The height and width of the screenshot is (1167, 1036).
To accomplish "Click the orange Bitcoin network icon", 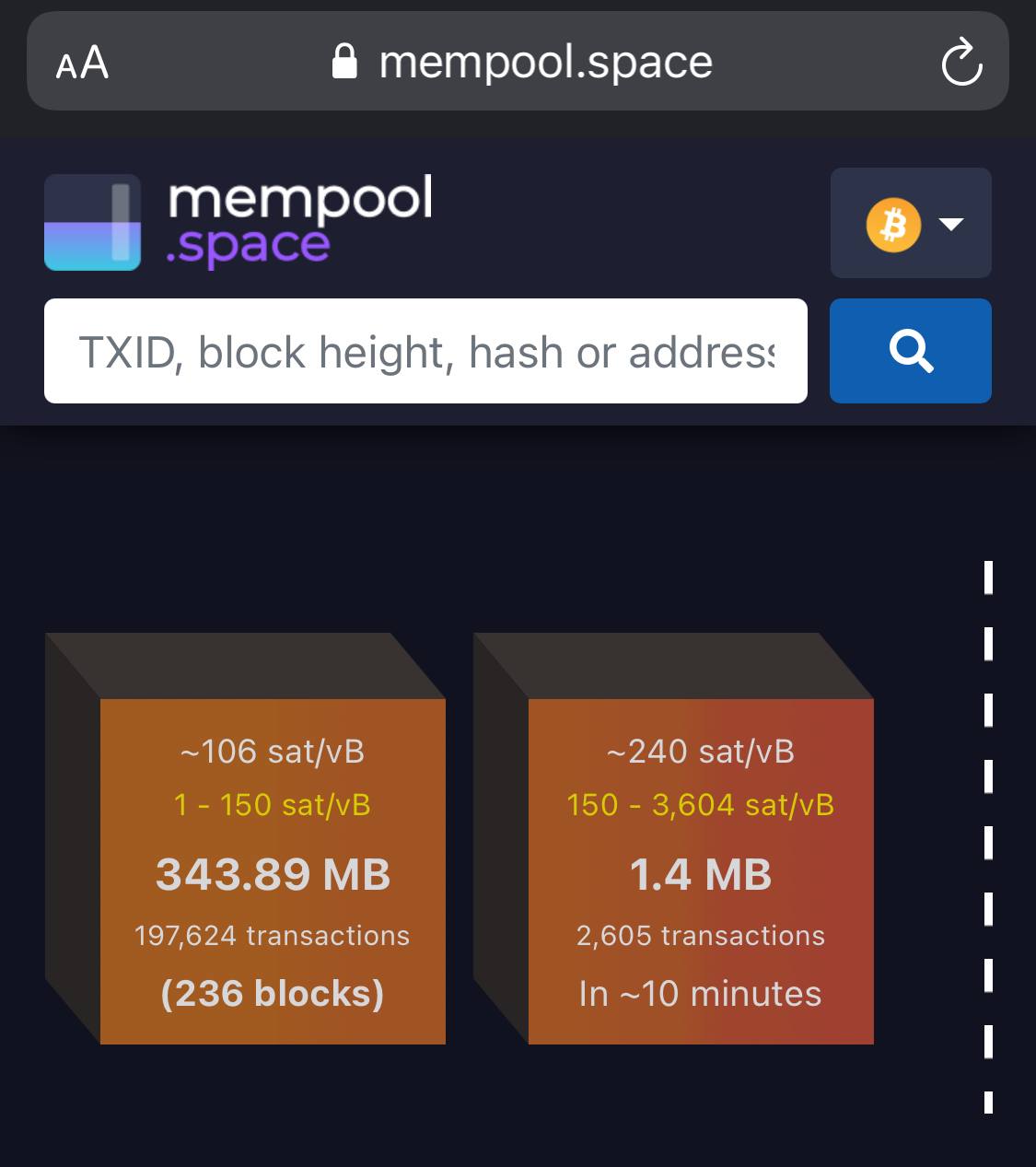I will (x=893, y=224).
